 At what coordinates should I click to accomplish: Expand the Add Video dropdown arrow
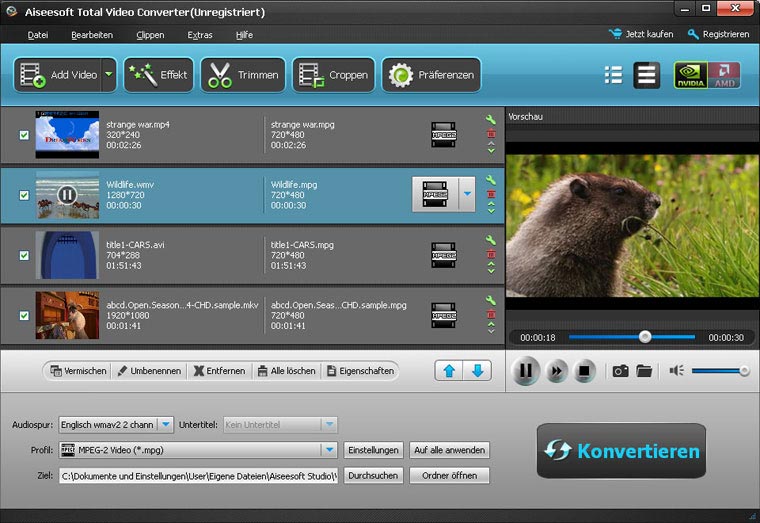pos(108,75)
